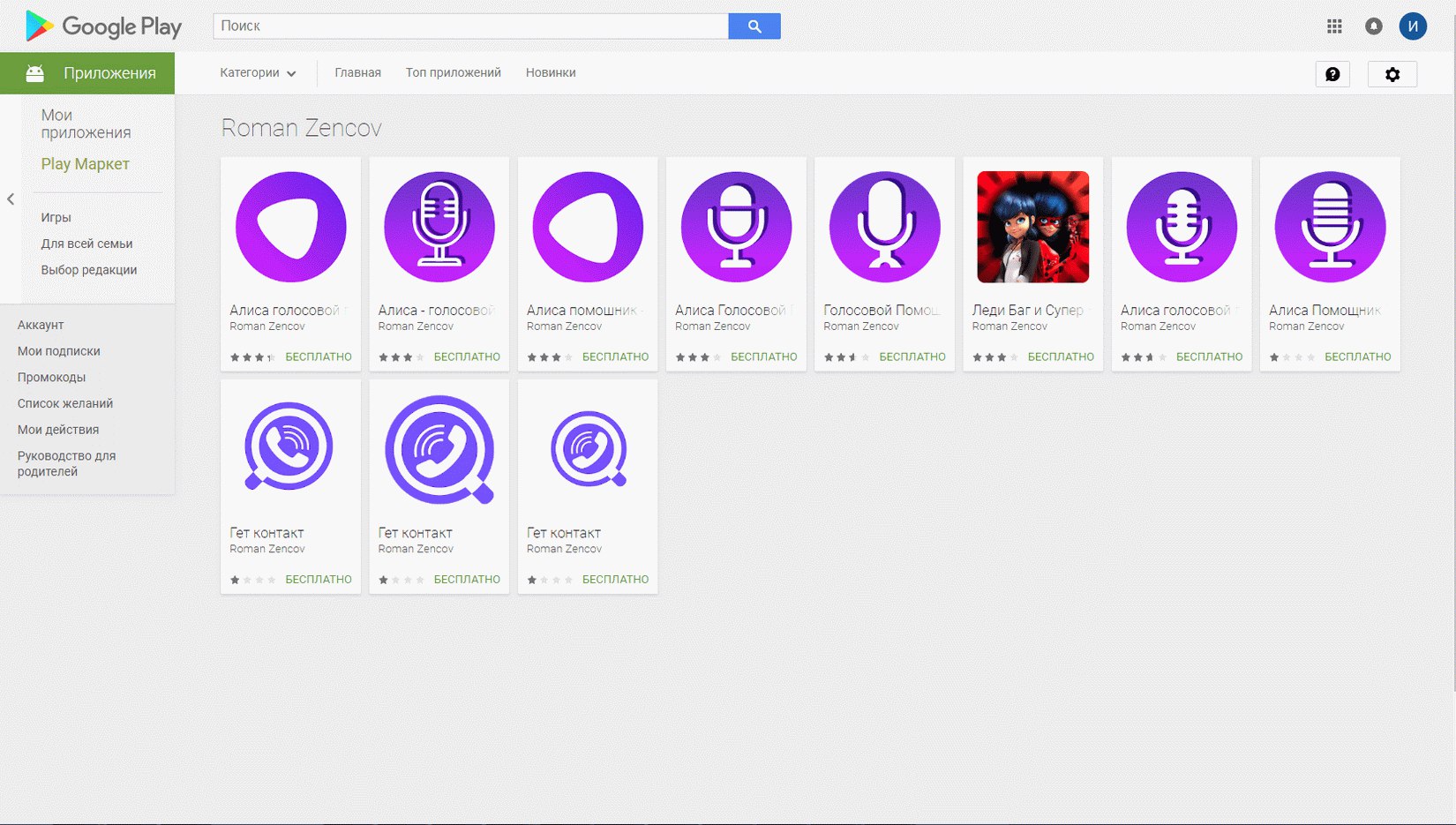Open the Для всей семьи link
1456x825 pixels.
(x=86, y=244)
